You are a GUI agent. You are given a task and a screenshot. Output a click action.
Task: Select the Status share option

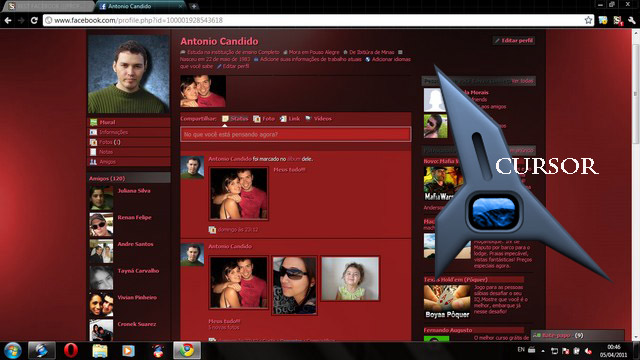[x=235, y=119]
